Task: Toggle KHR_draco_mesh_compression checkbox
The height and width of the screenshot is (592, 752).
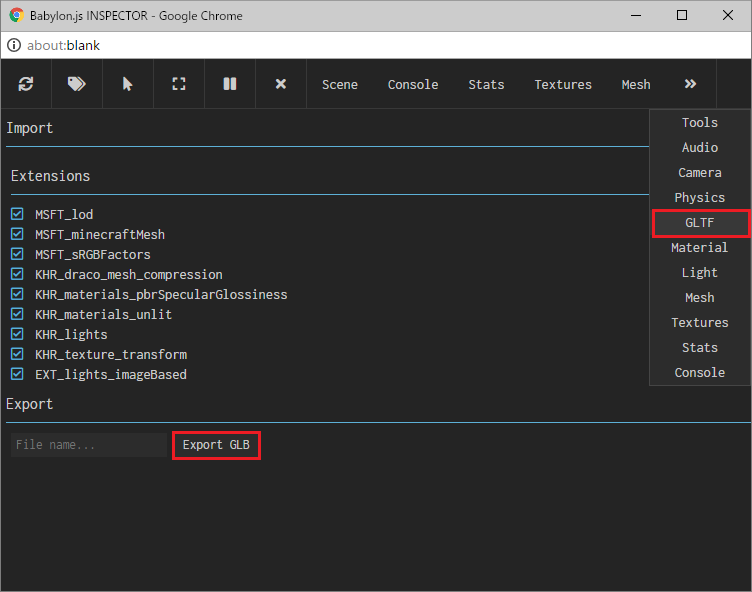Action: coord(17,274)
